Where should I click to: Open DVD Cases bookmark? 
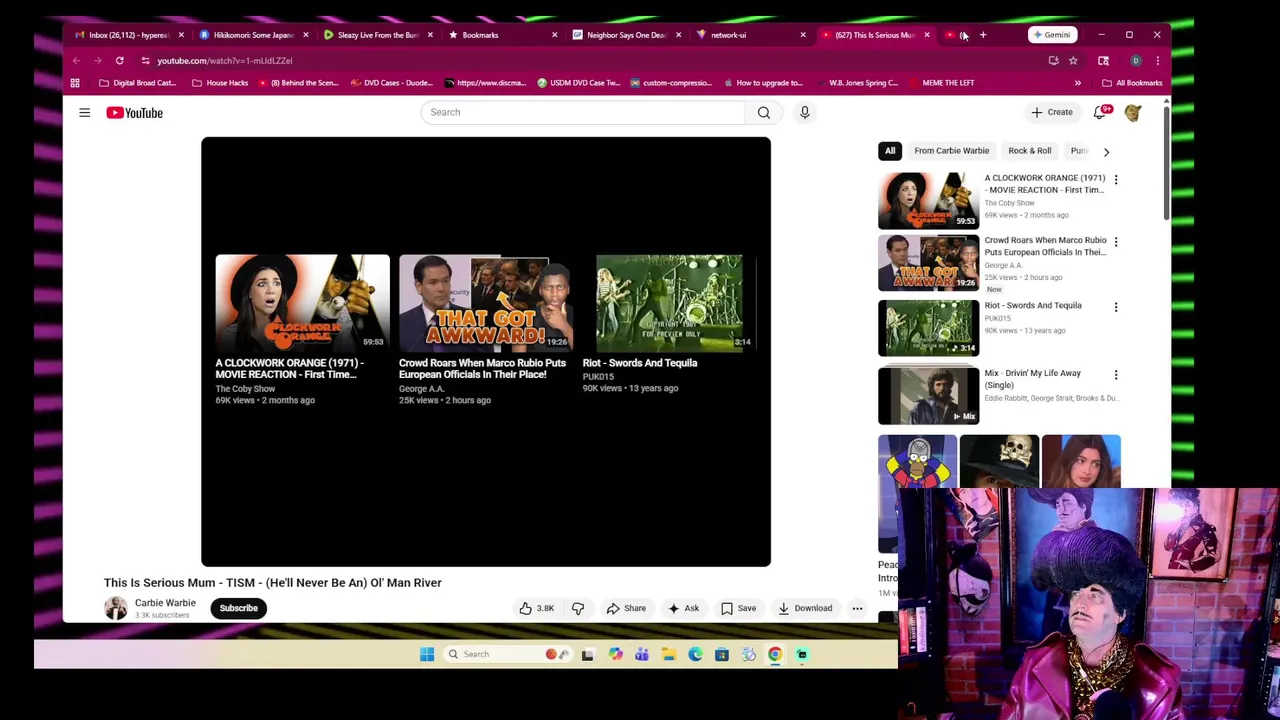(391, 83)
